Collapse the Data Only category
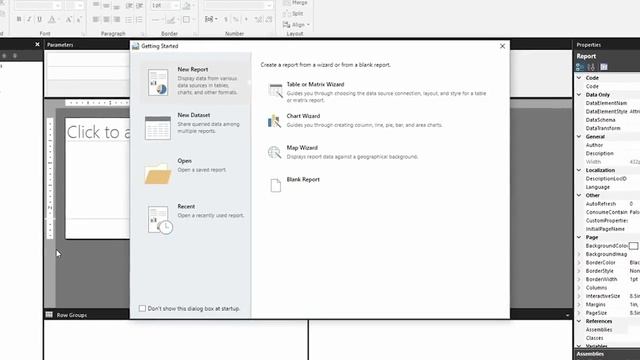The image size is (640, 360). click(579, 94)
